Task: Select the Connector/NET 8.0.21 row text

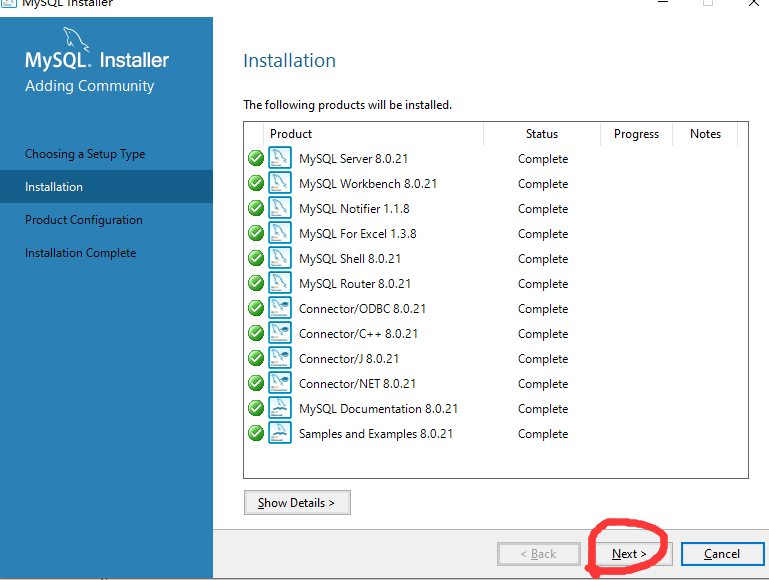Action: 358,384
